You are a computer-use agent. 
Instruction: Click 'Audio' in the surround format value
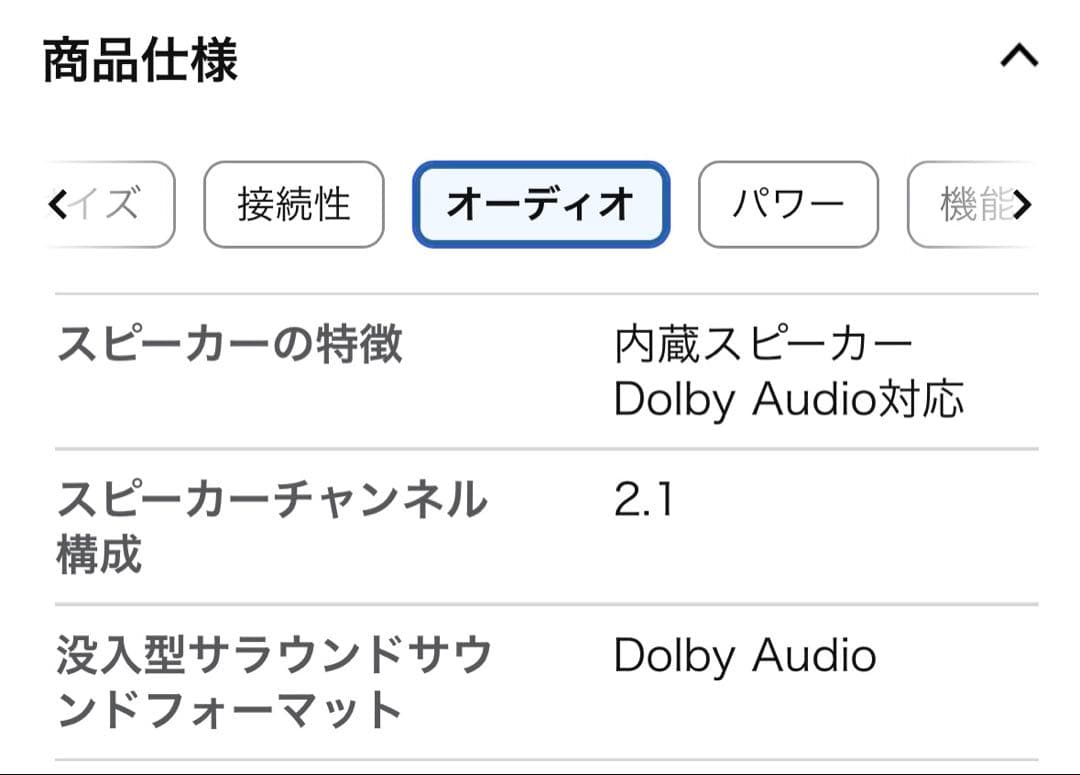point(814,656)
